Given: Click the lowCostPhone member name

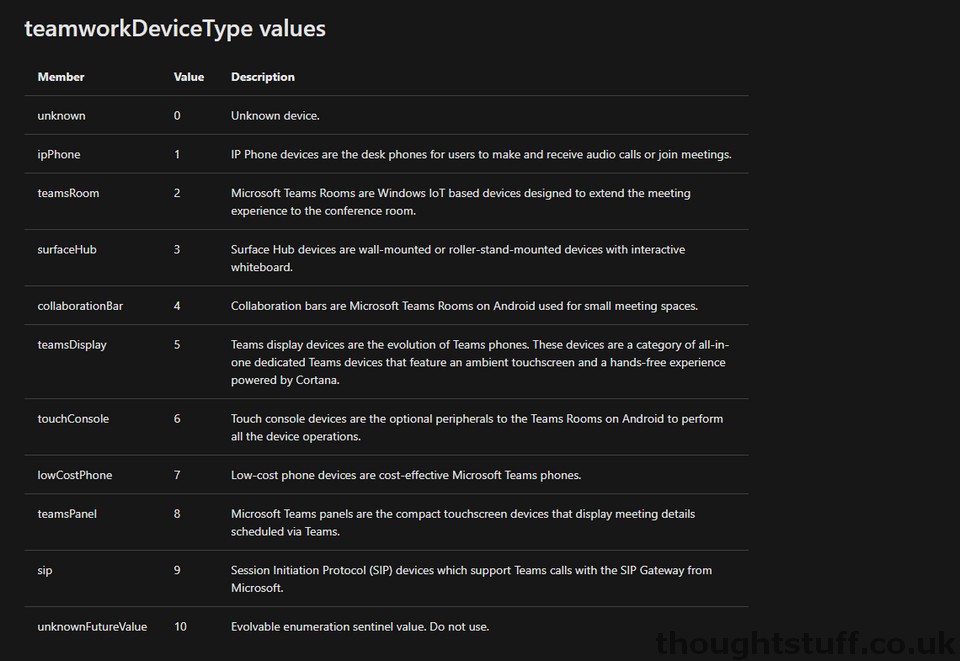Looking at the screenshot, I should [75, 475].
